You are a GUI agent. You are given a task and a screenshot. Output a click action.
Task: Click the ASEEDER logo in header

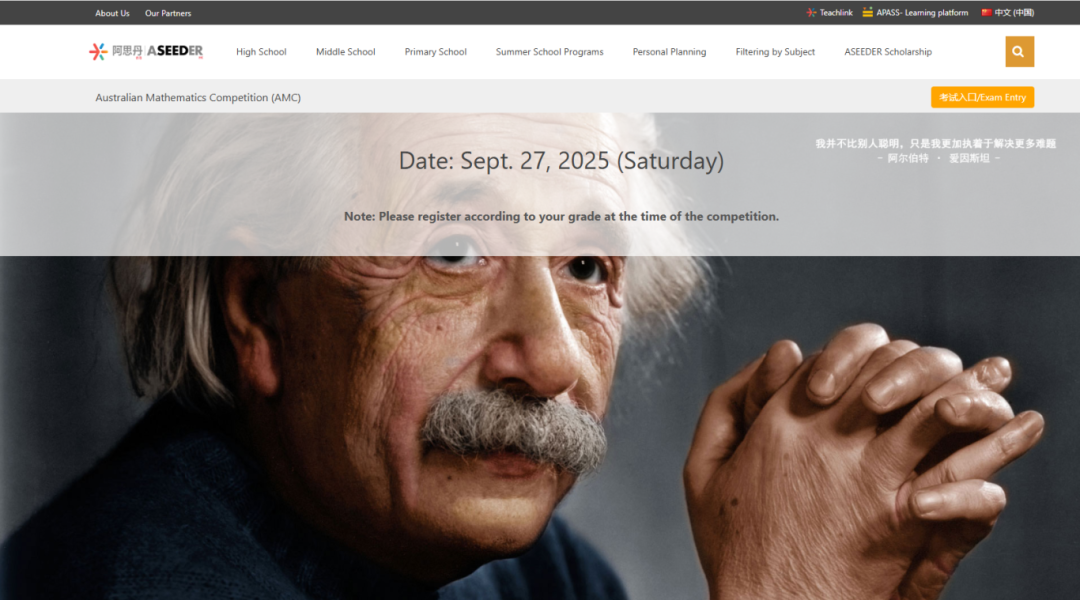click(146, 52)
